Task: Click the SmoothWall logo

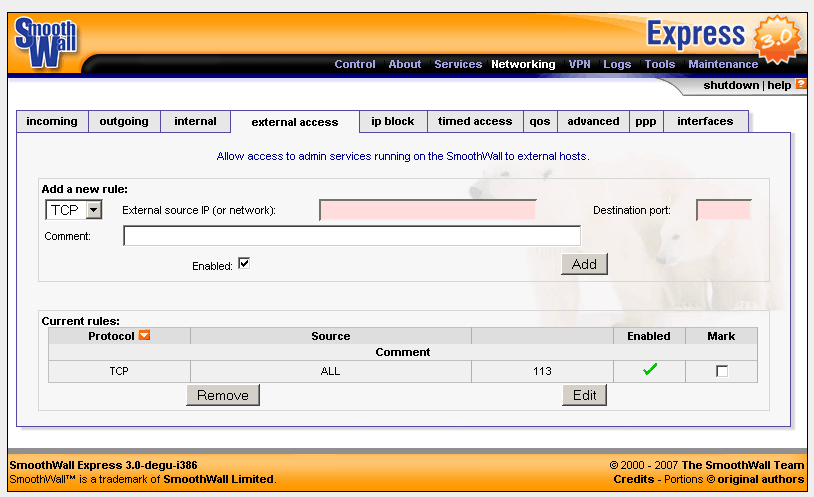Action: pyautogui.click(x=46, y=42)
